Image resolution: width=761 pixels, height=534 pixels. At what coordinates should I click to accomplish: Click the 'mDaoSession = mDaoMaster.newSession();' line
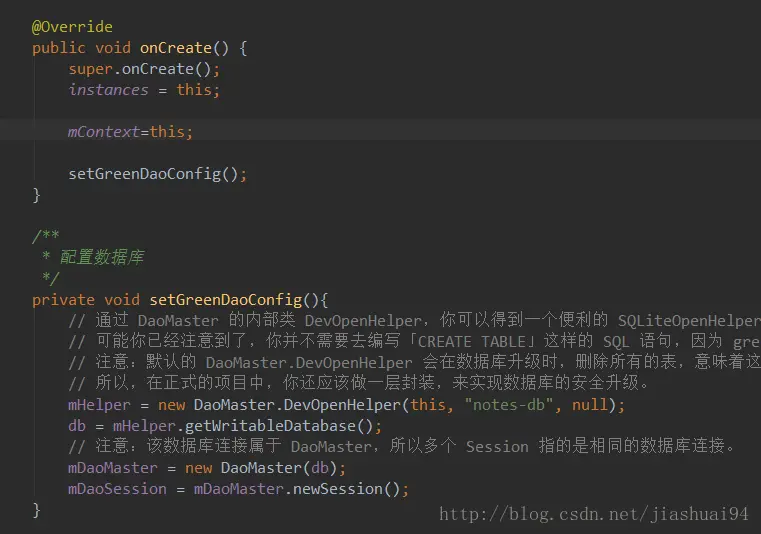pyautogui.click(x=238, y=489)
